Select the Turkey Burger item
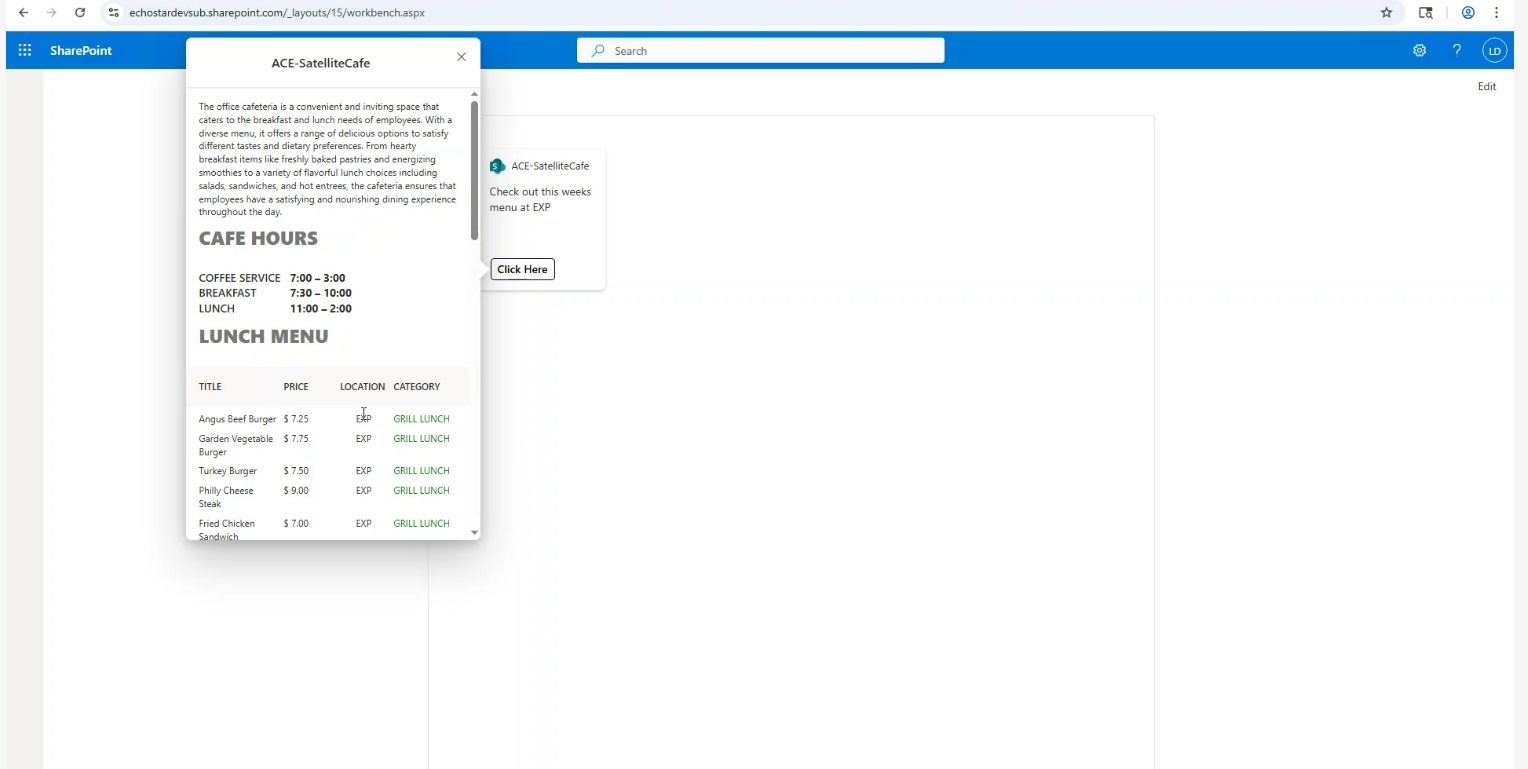This screenshot has height=769, width=1528. [228, 471]
